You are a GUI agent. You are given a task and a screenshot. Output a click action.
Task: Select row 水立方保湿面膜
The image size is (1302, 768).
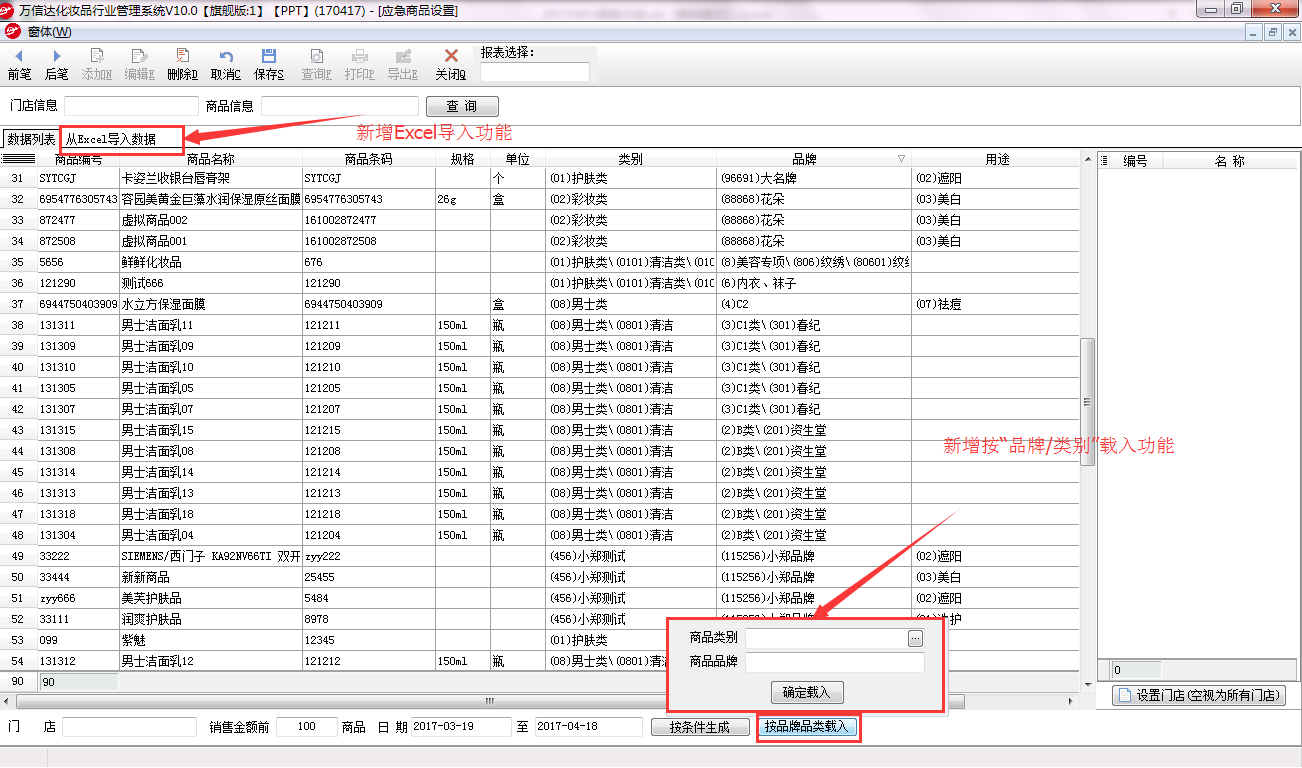tap(541, 304)
